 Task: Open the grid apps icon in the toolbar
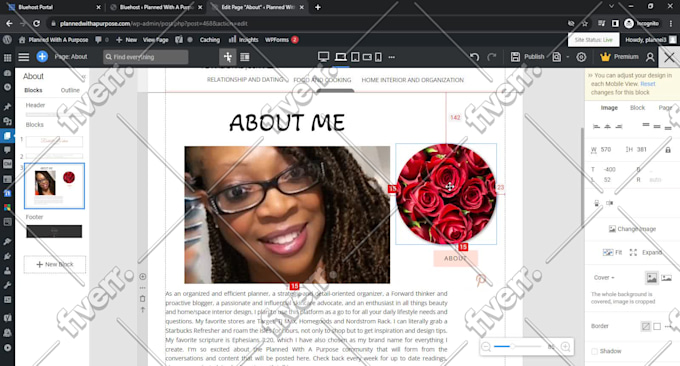tap(7, 57)
